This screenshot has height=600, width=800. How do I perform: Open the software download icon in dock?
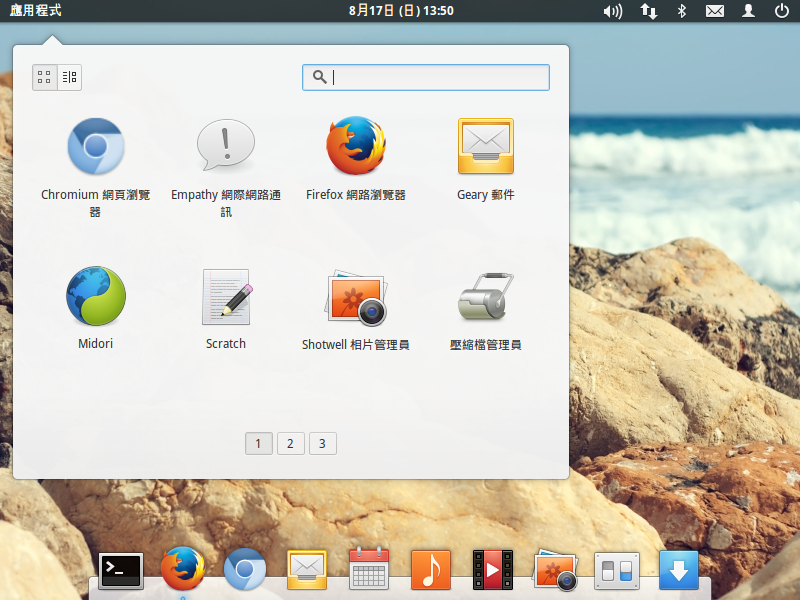click(679, 570)
